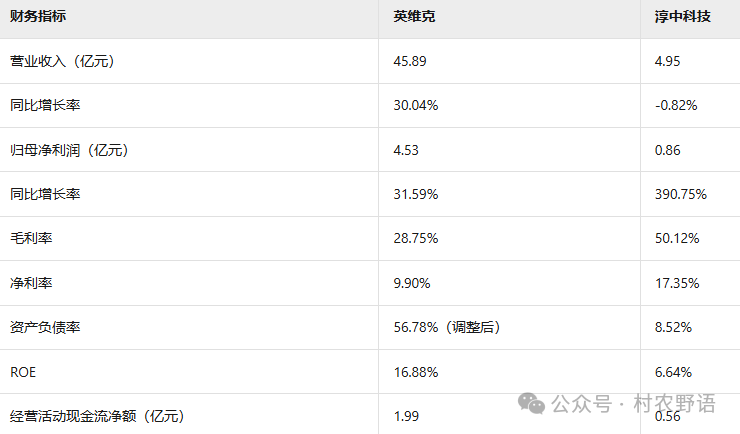
Task: Click the 50.12% gross margin value
Action: point(677,238)
